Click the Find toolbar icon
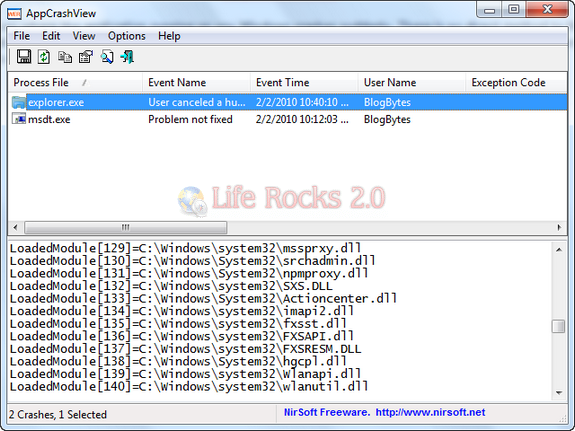 [107, 57]
